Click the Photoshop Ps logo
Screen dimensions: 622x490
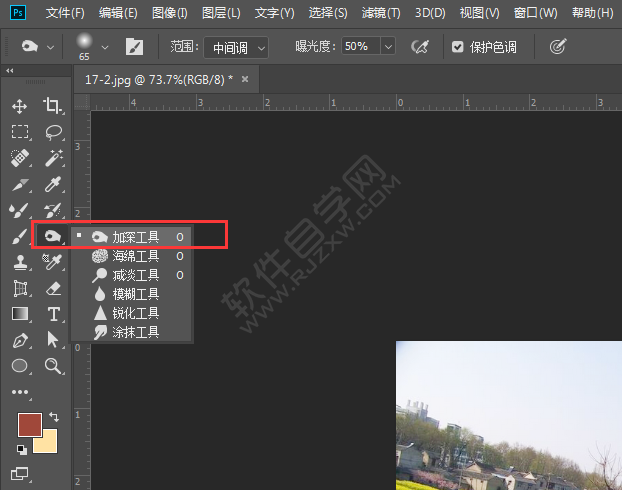18,13
